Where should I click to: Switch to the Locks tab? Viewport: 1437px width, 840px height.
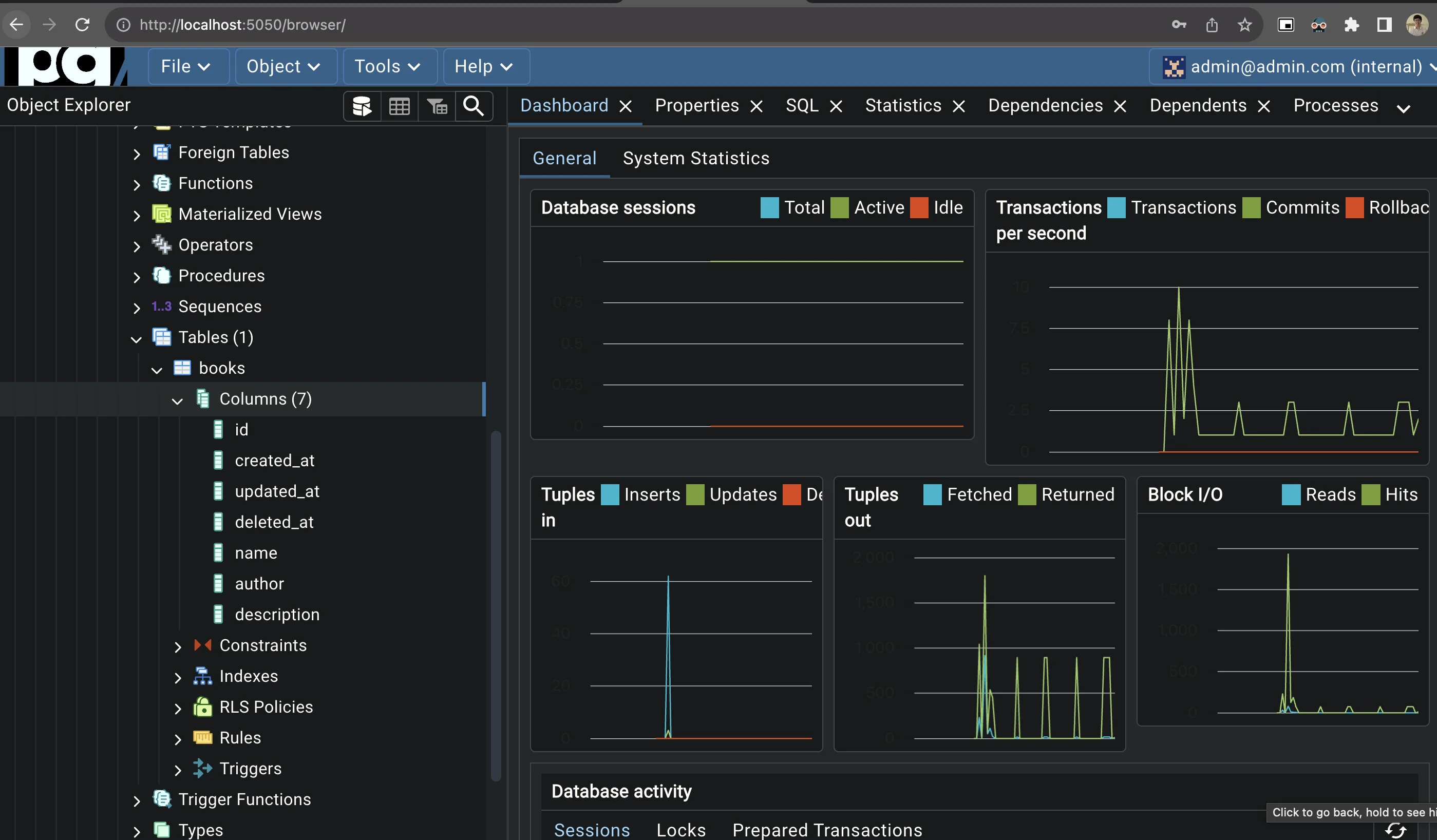pos(681,830)
